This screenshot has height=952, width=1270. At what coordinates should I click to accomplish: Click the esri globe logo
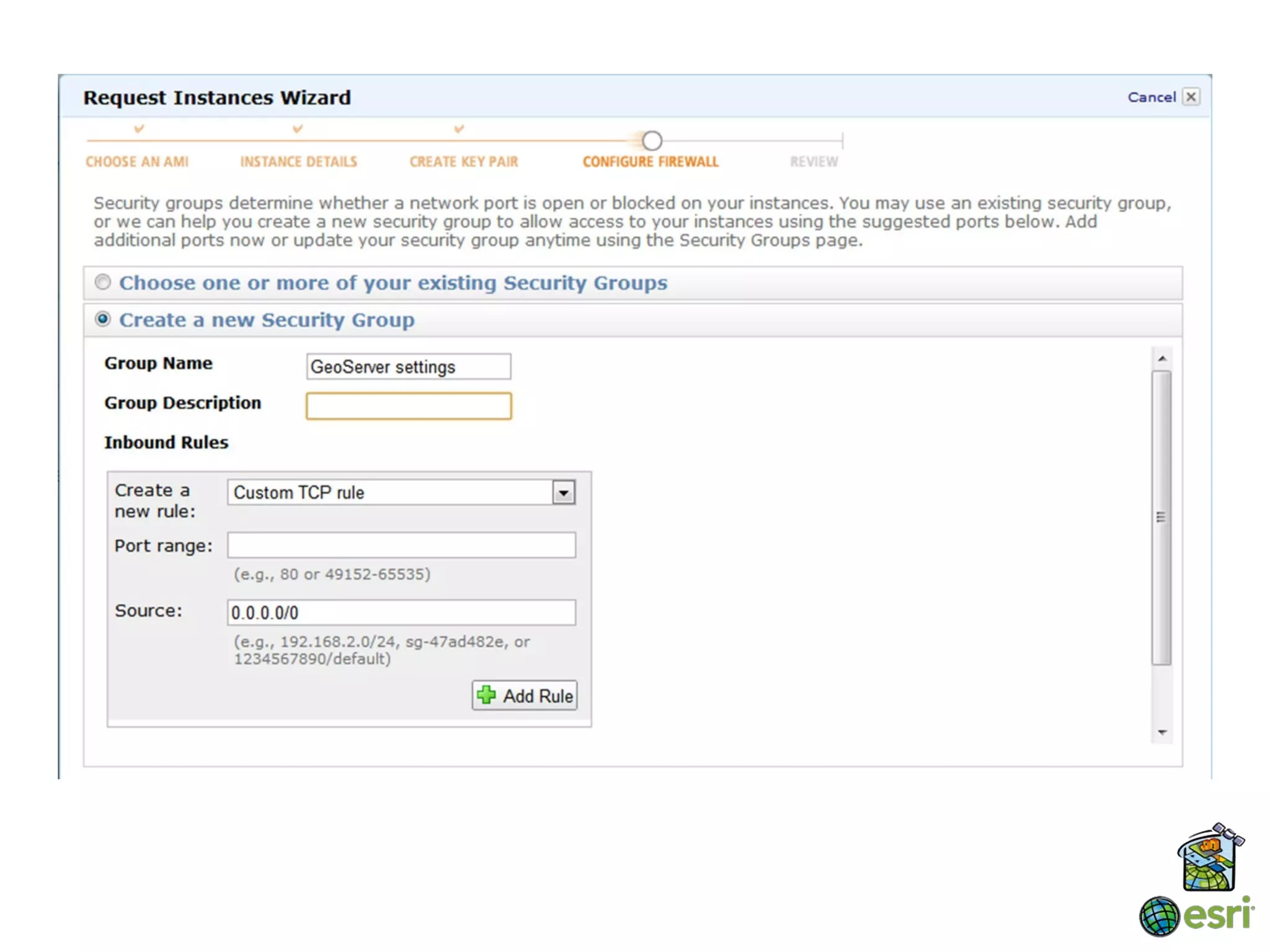coord(1159,916)
